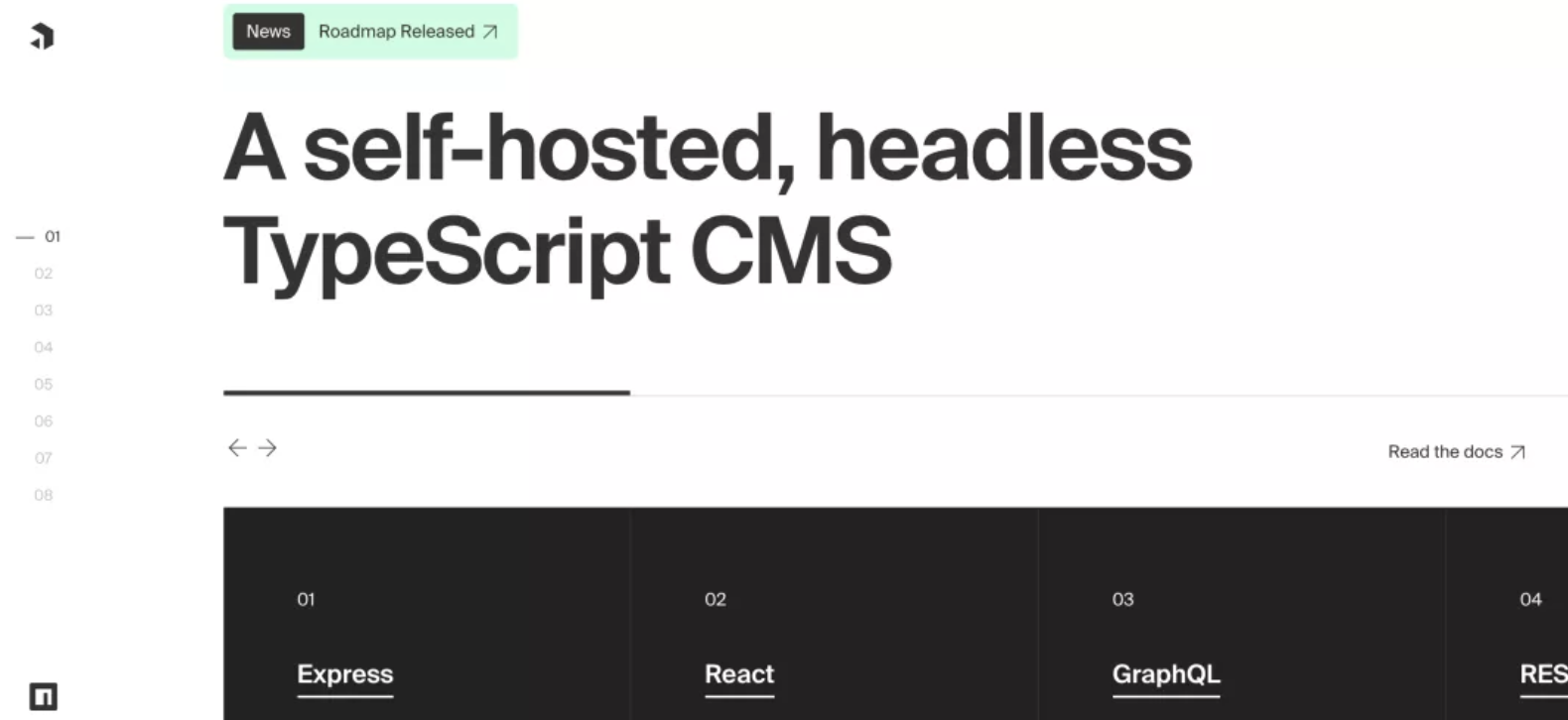Select the News badge icon
This screenshot has height=720, width=1568.
(267, 31)
